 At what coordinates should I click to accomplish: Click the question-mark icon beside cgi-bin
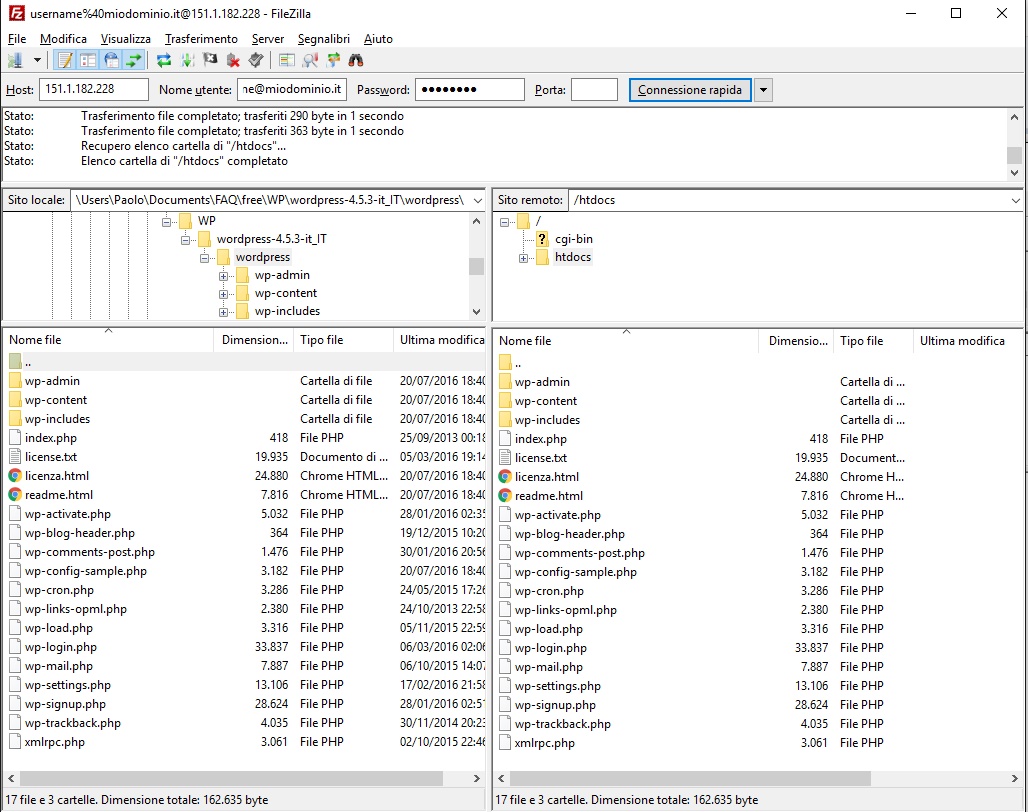(542, 239)
